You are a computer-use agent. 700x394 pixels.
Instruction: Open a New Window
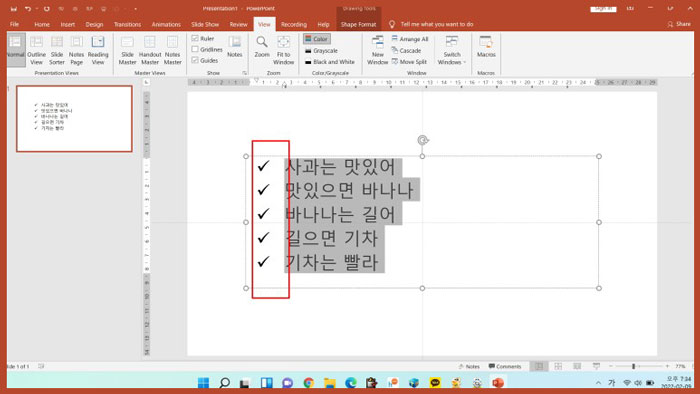point(378,50)
